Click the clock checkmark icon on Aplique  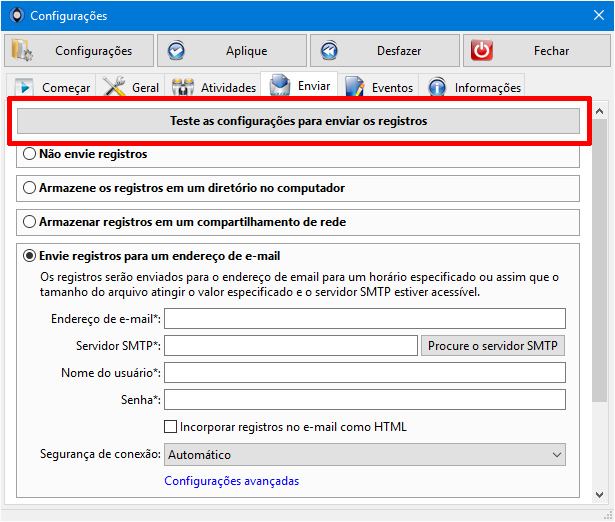pyautogui.click(x=176, y=50)
